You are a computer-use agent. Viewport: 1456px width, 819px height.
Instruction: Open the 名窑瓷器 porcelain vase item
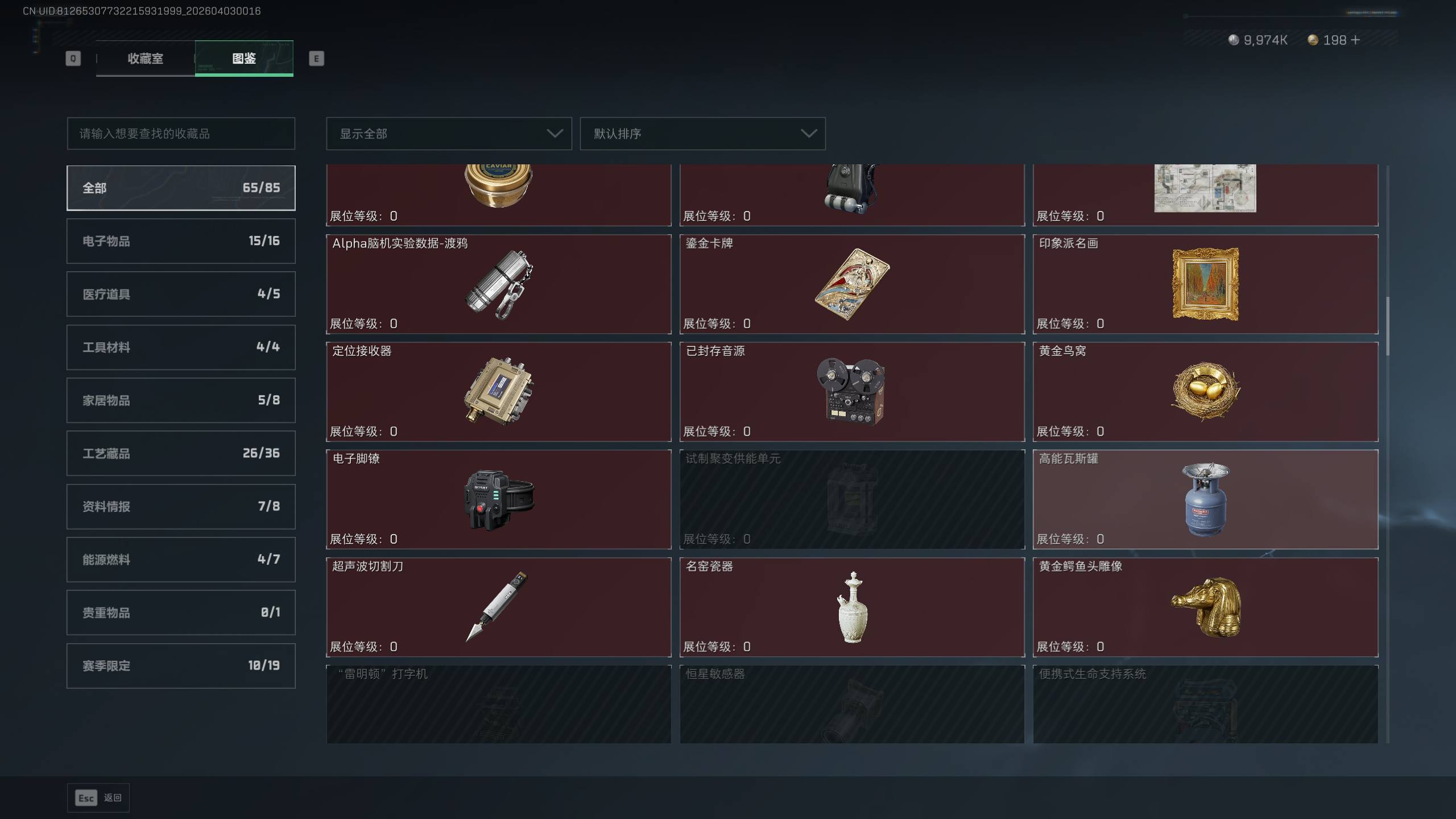pos(852,607)
